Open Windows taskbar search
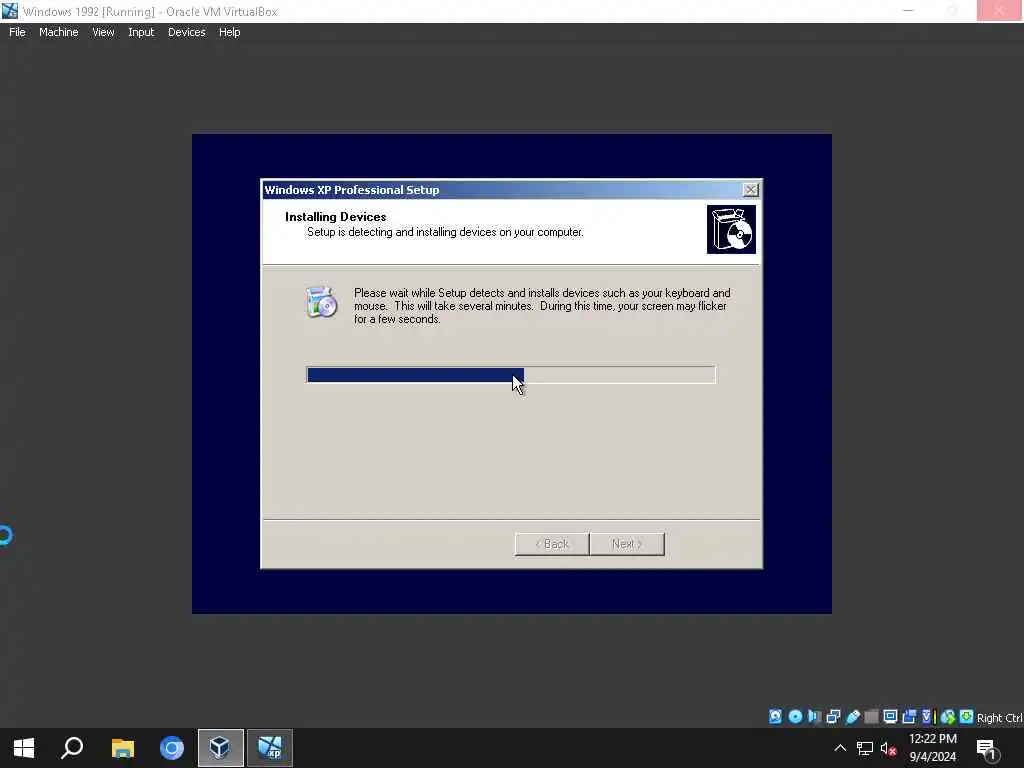The height and width of the screenshot is (768, 1024). [x=72, y=748]
